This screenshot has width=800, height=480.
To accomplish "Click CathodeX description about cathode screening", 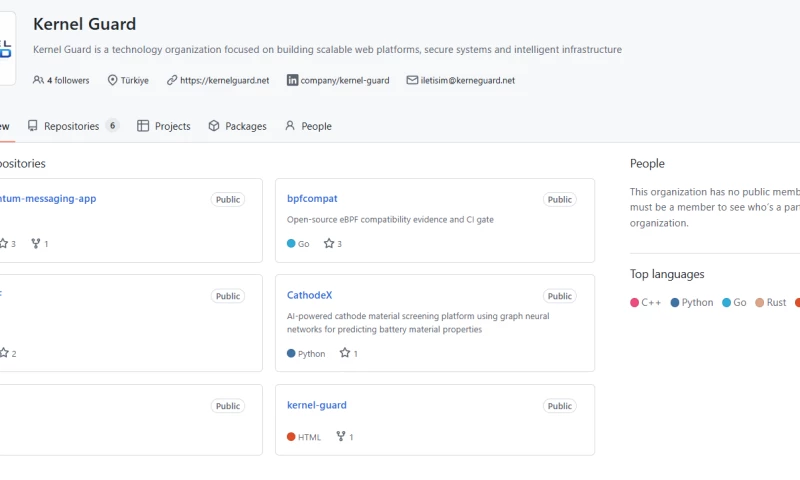I will 418,322.
